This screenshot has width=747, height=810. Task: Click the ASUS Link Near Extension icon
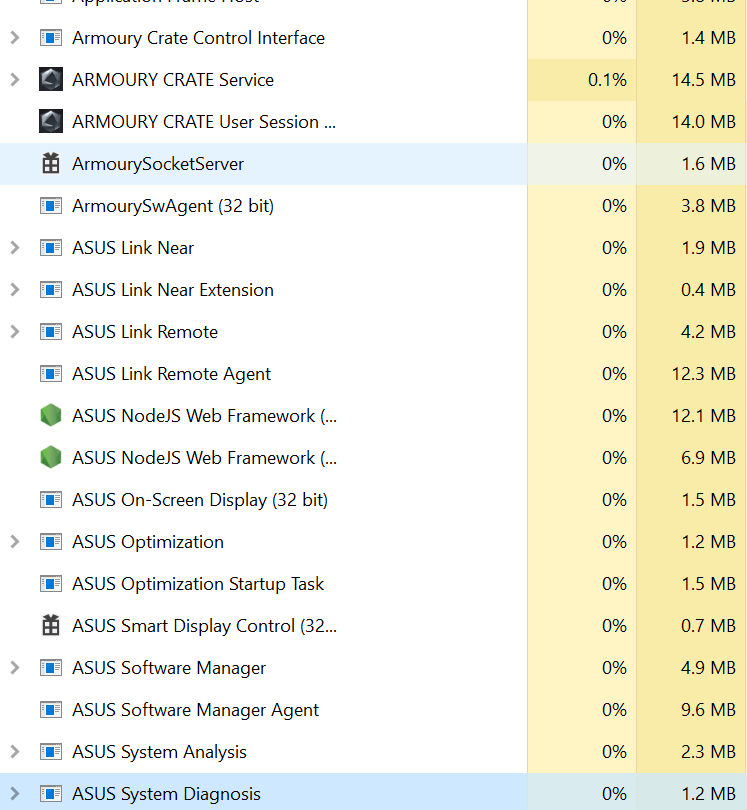[51, 290]
